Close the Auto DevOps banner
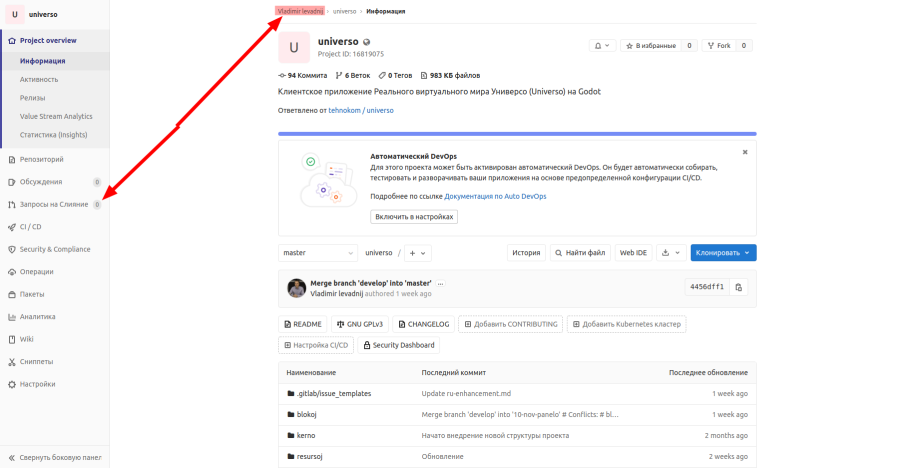This screenshot has width=924, height=468. pos(745,152)
